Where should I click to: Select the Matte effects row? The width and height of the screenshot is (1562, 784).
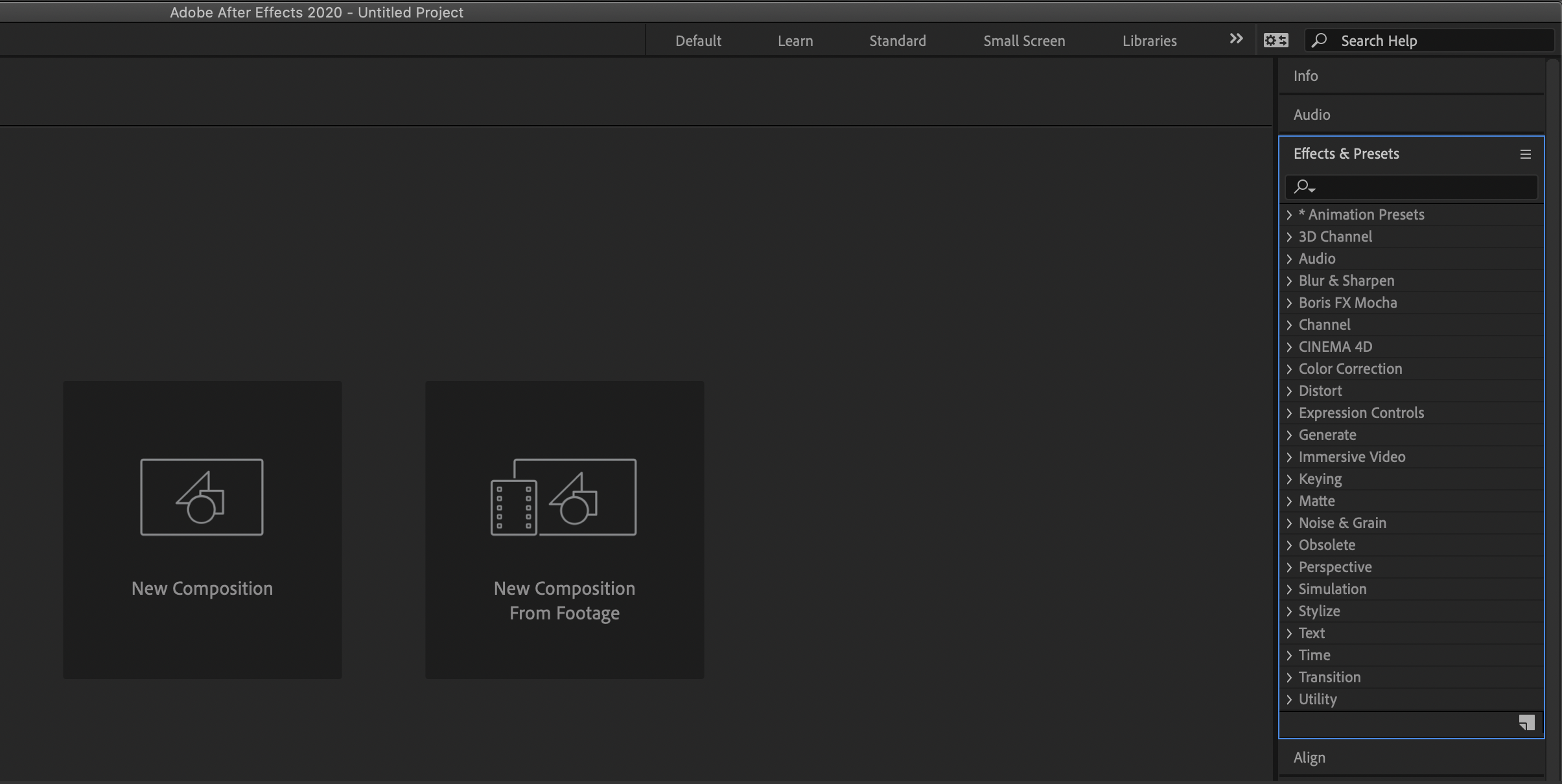coord(1412,502)
